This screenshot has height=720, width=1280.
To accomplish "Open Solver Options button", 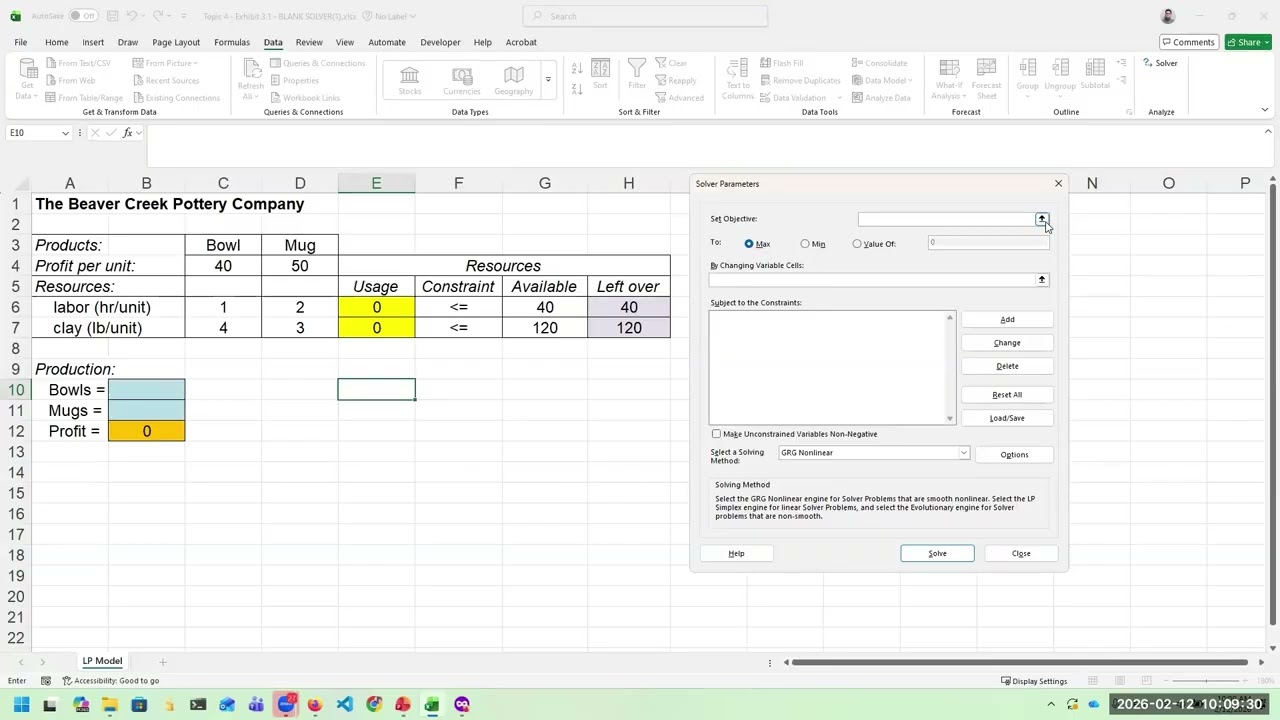I will (x=1014, y=455).
